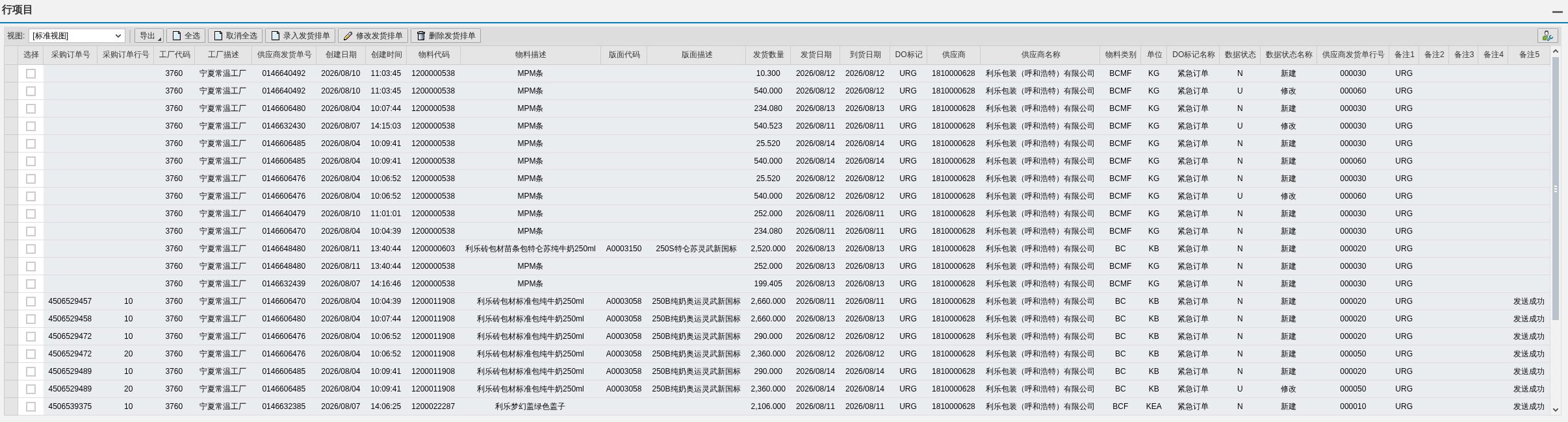This screenshot has height=422, width=1568.
Task: Click the 供应商发货单号 column header
Action: pyautogui.click(x=284, y=55)
